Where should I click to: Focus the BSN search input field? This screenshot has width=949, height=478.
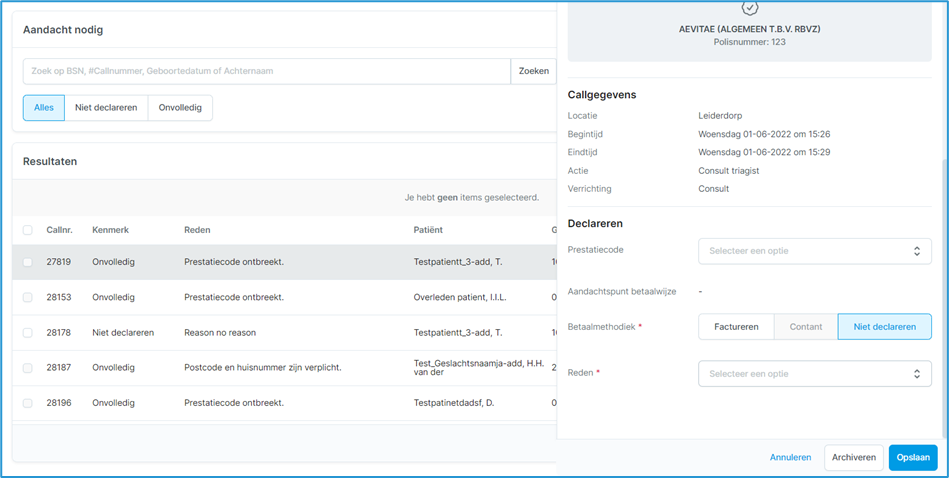pos(266,71)
